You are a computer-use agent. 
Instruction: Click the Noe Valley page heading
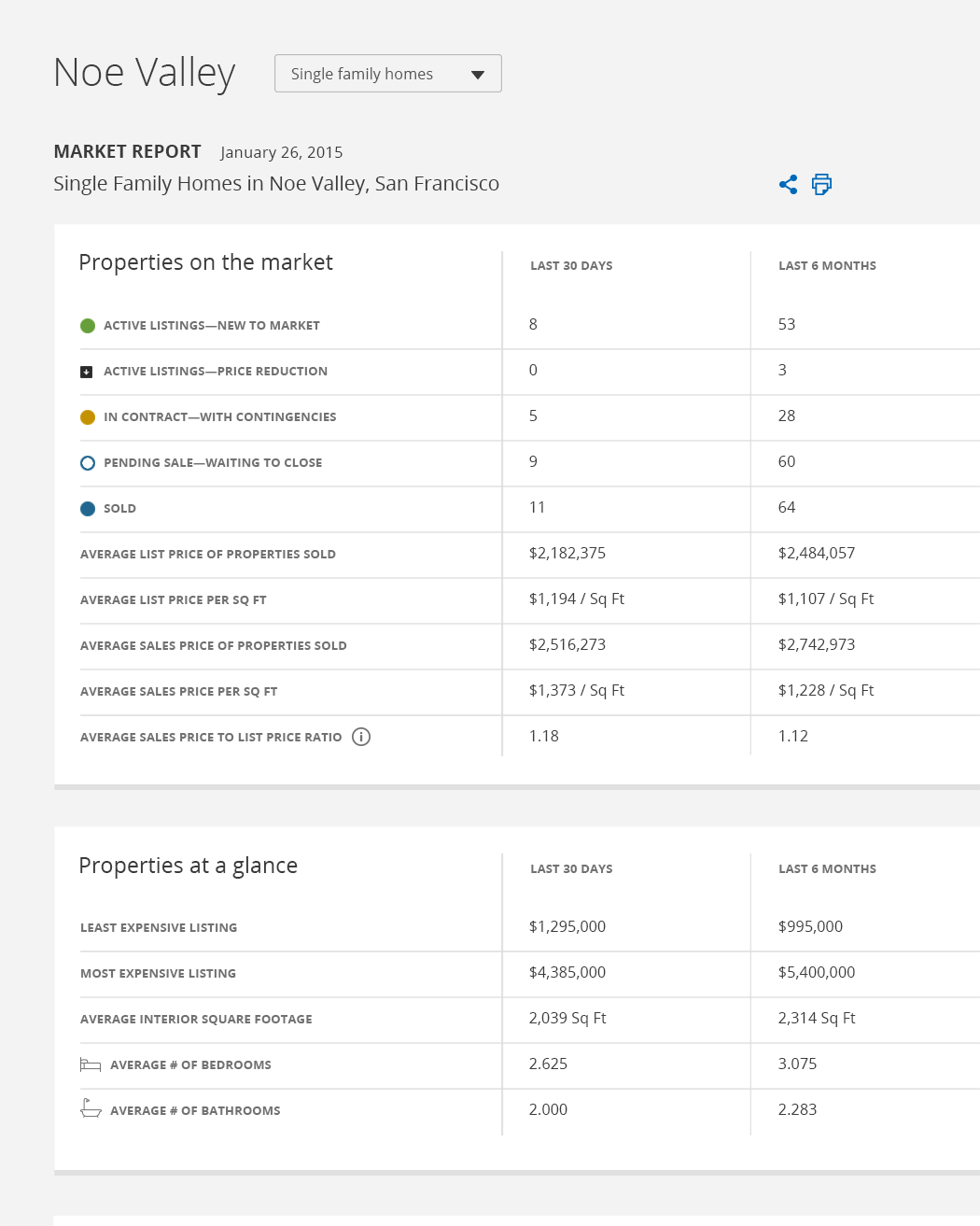coord(145,73)
